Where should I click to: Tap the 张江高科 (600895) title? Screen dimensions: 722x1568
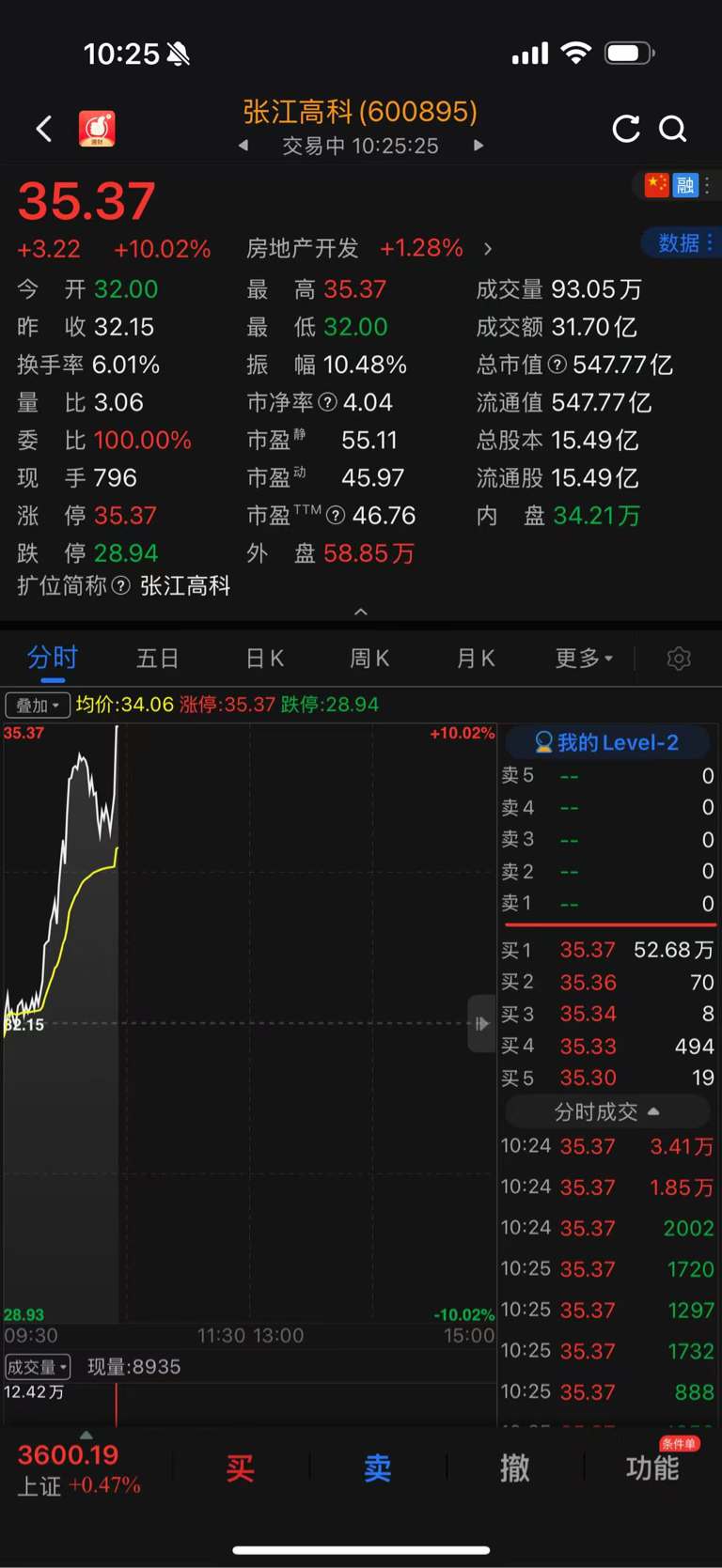[360, 112]
